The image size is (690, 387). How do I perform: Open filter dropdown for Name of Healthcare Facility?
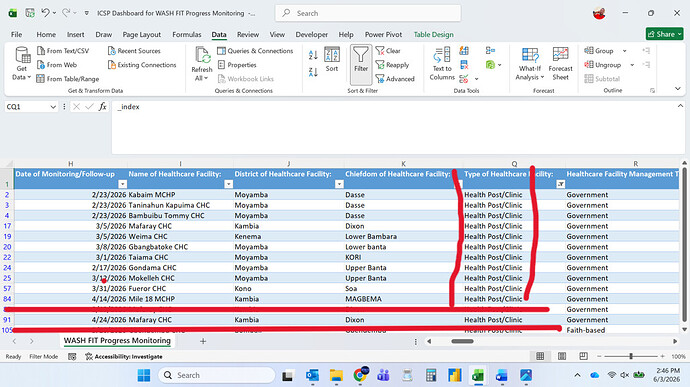(x=228, y=184)
